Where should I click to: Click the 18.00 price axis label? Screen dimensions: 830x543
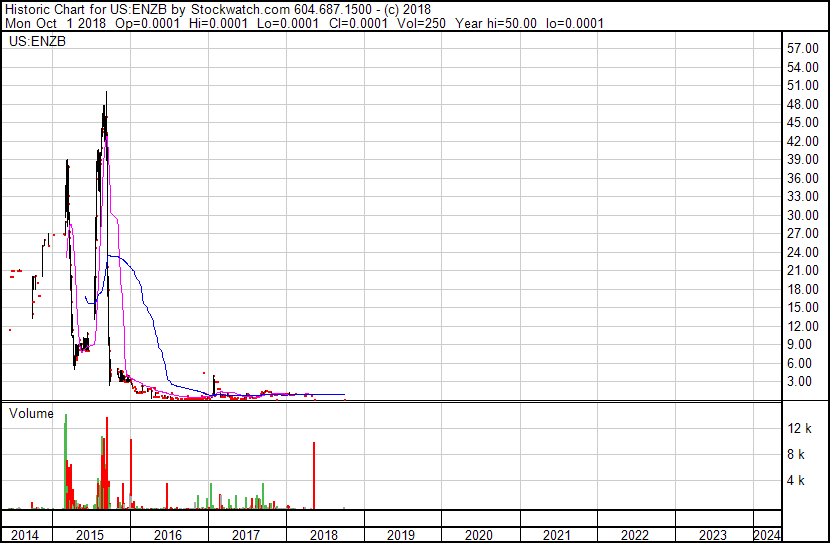[803, 289]
